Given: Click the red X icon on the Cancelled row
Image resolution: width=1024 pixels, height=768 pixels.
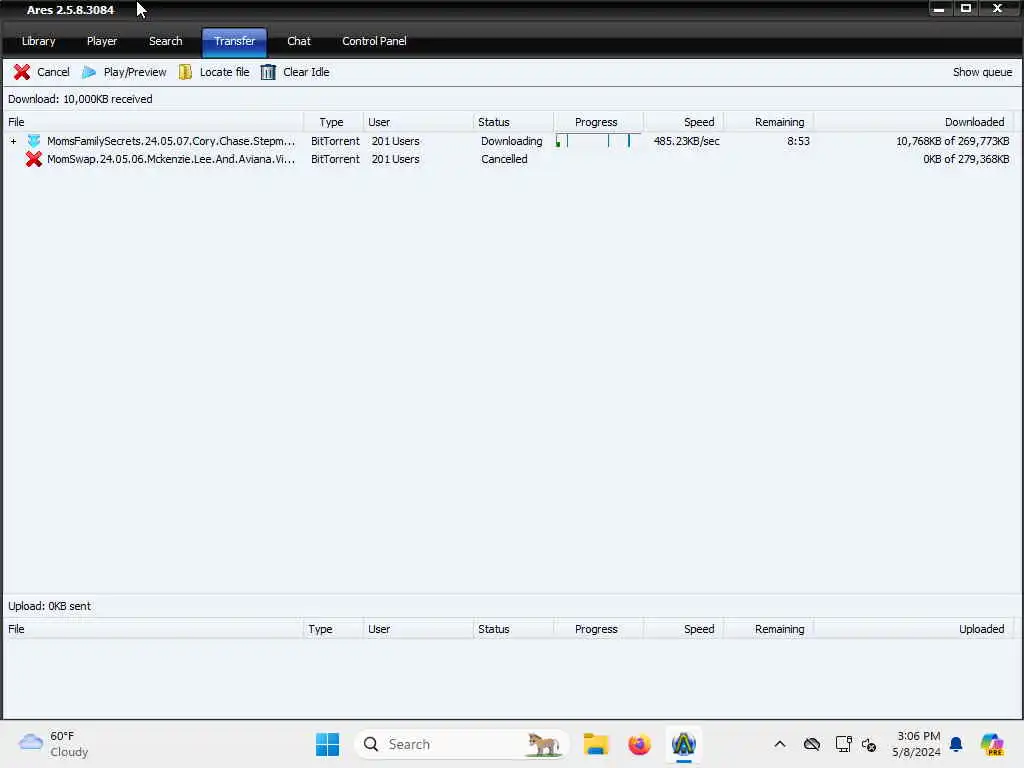Looking at the screenshot, I should (34, 159).
